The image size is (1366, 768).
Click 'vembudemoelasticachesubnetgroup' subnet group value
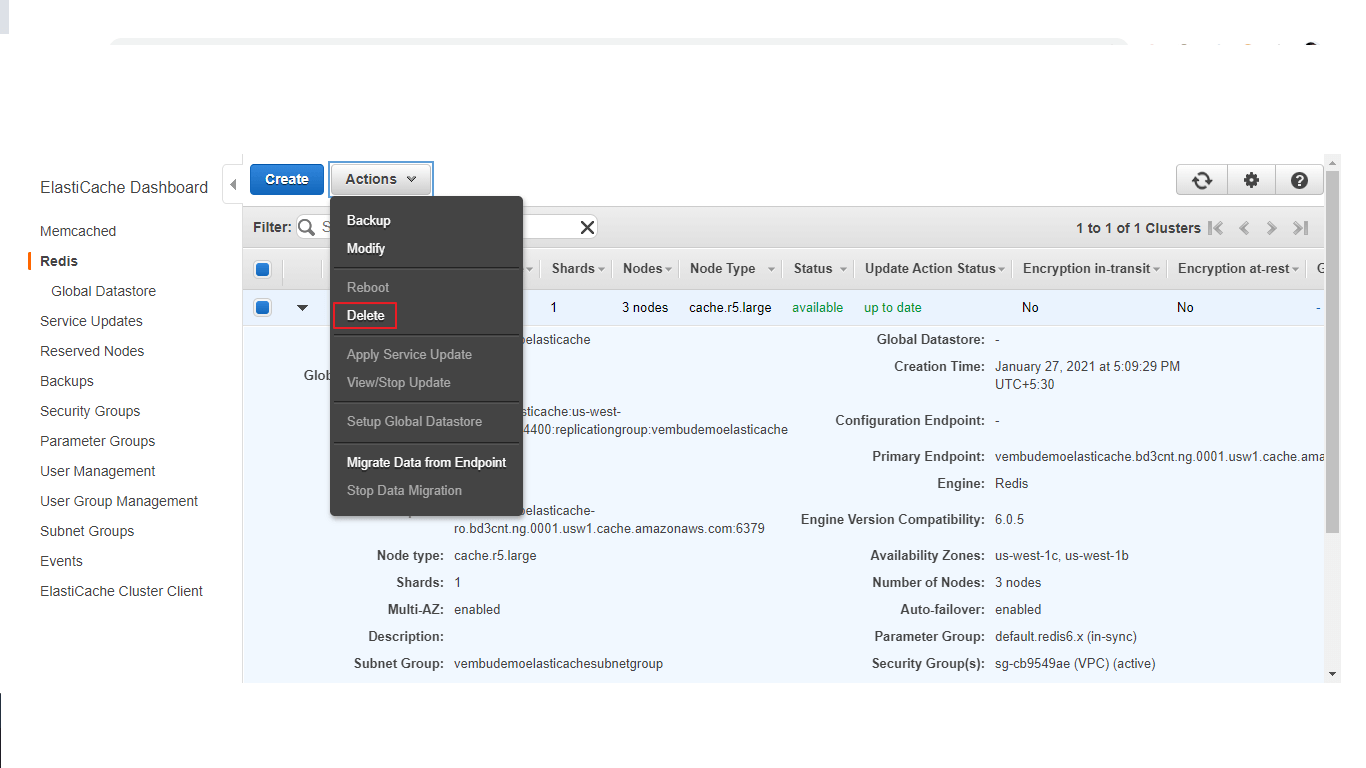click(x=558, y=663)
